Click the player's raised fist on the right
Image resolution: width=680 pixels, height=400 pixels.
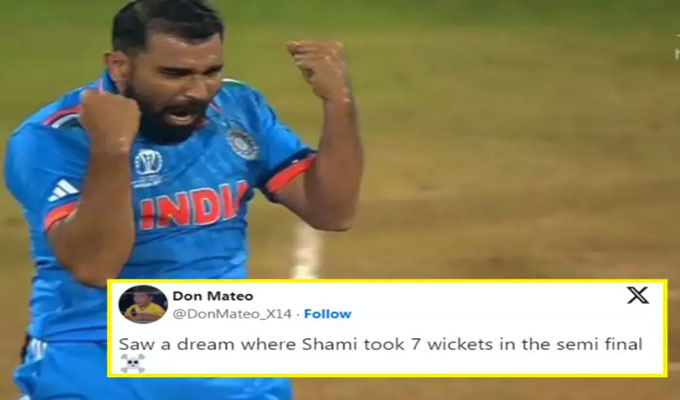point(319,68)
